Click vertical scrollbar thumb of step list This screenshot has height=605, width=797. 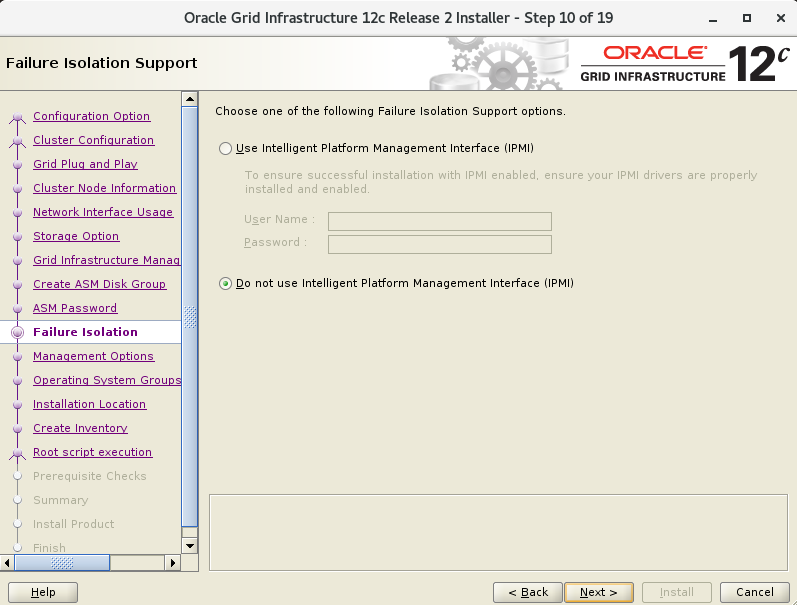point(190,317)
